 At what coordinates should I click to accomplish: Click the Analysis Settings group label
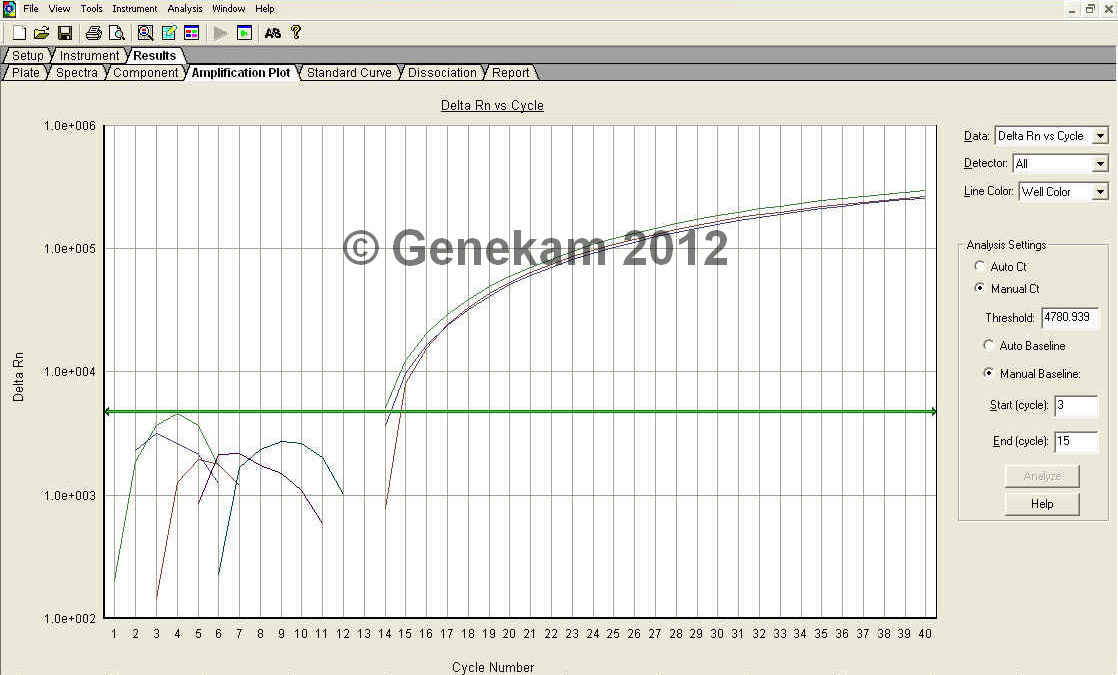pos(1006,244)
